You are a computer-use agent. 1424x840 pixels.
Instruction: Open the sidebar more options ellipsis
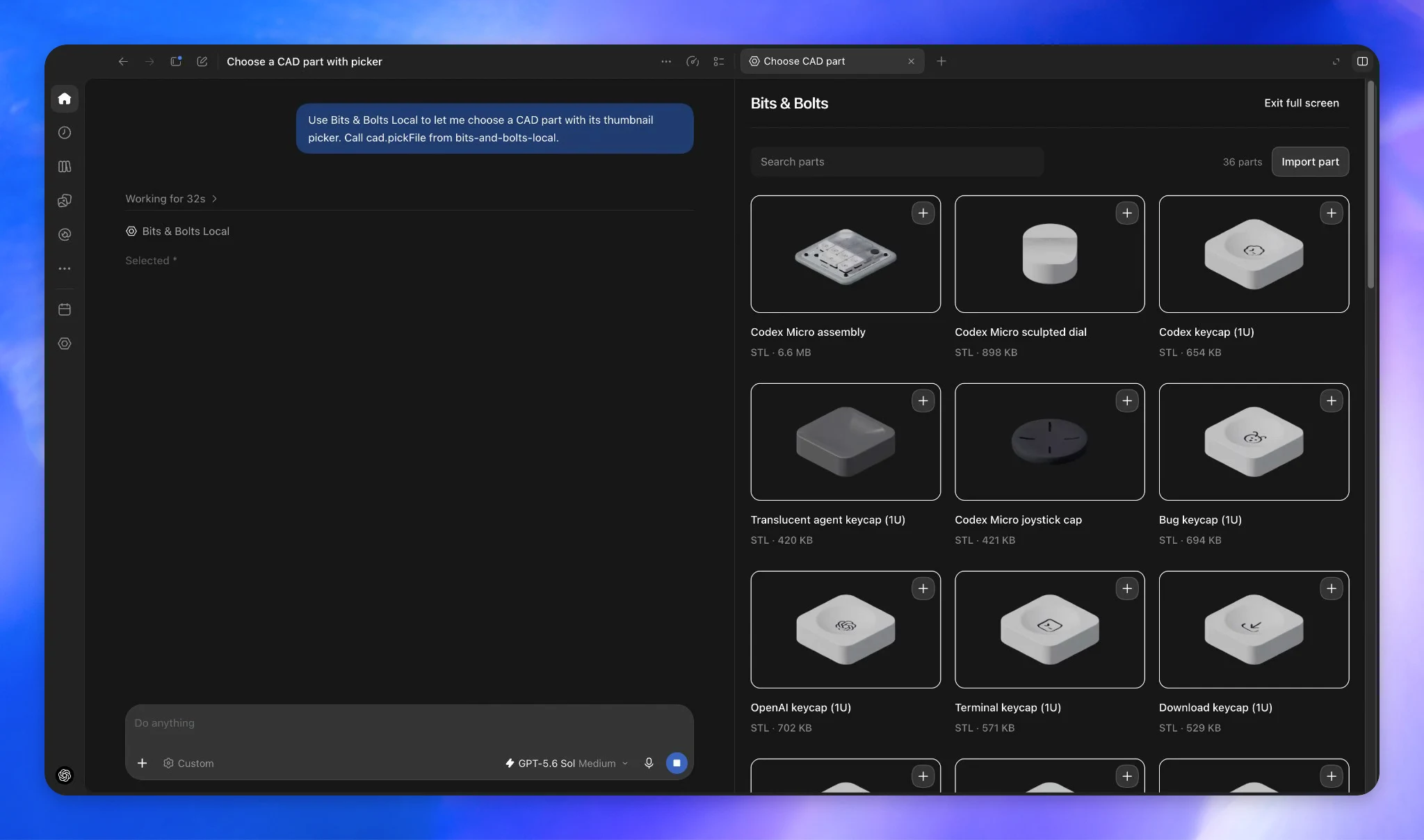pos(65,268)
